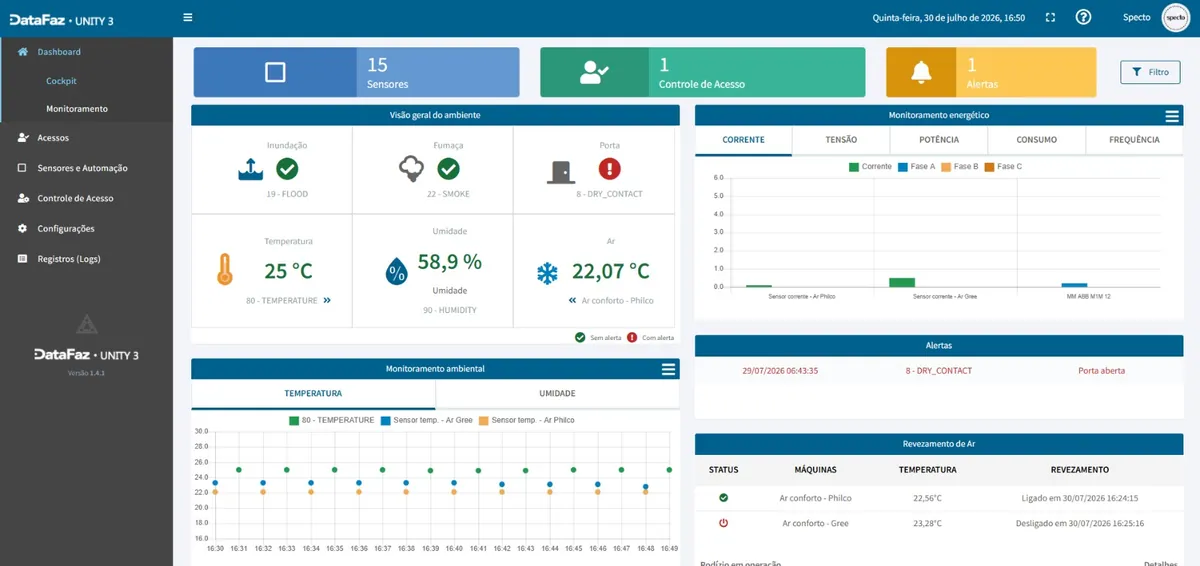Toggle the hamburger sidebar menu
Image resolution: width=1200 pixels, height=566 pixels.
click(188, 17)
